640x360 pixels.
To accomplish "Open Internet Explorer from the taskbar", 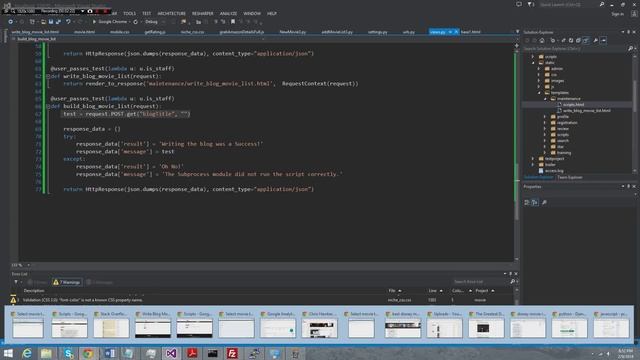I will click(27, 353).
